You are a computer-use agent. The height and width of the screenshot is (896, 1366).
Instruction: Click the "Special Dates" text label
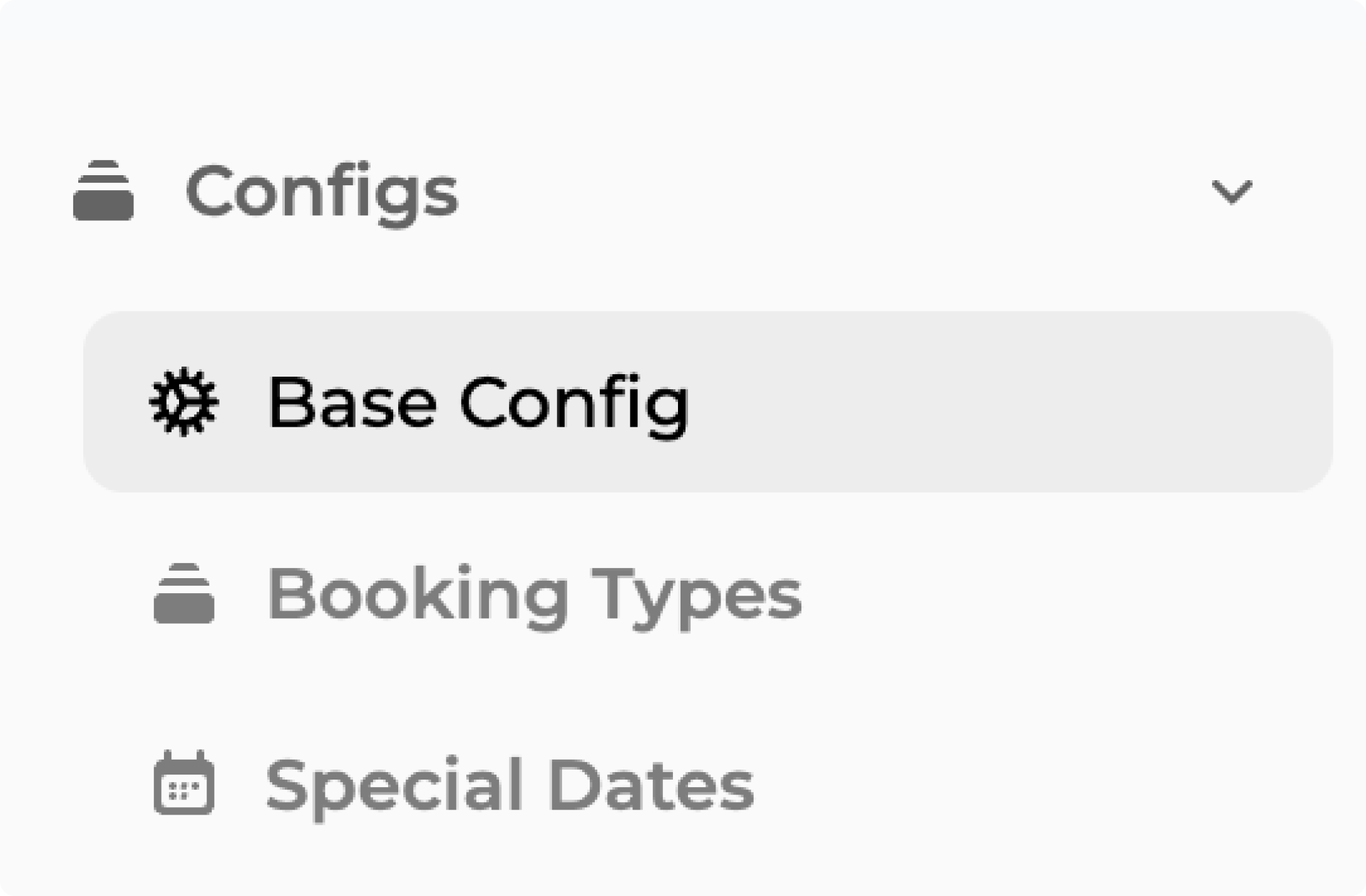click(x=510, y=784)
